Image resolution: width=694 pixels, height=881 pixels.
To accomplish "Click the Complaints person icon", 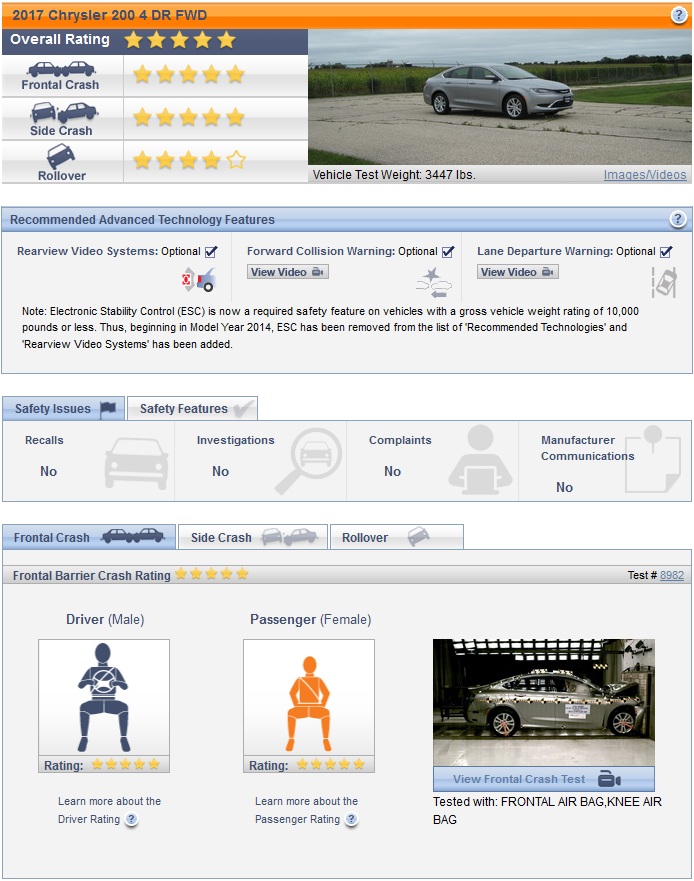I will point(480,460).
